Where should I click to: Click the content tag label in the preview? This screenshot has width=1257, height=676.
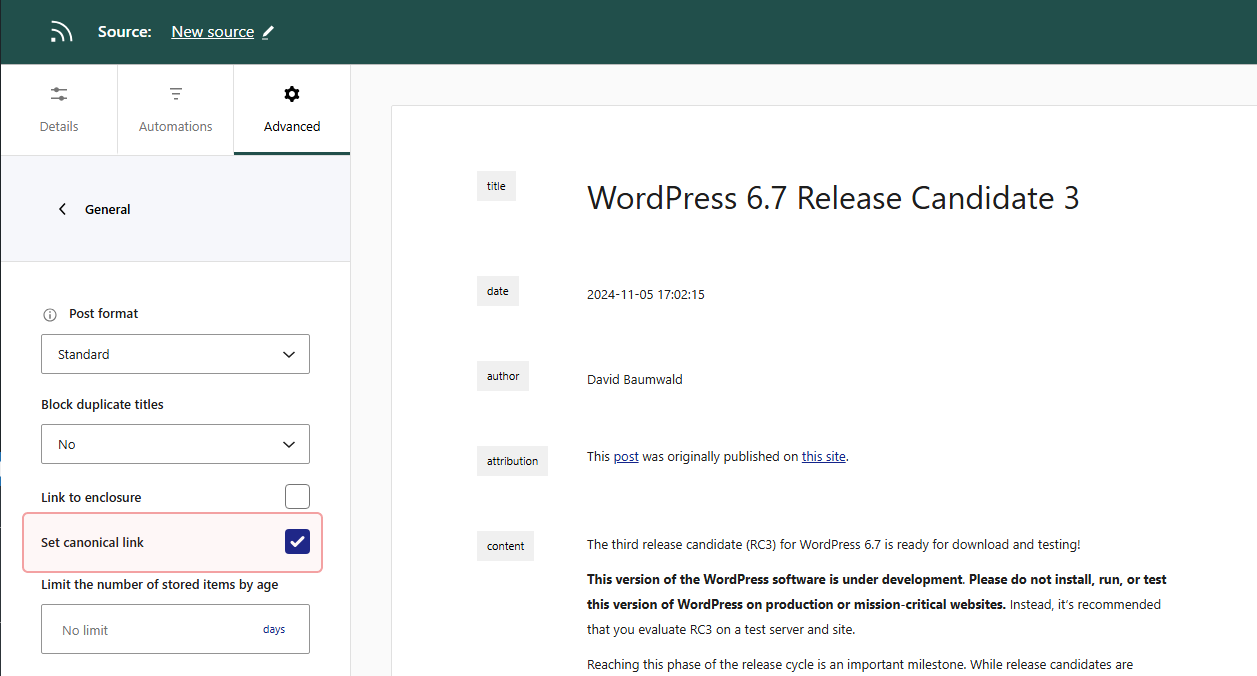pyautogui.click(x=505, y=546)
